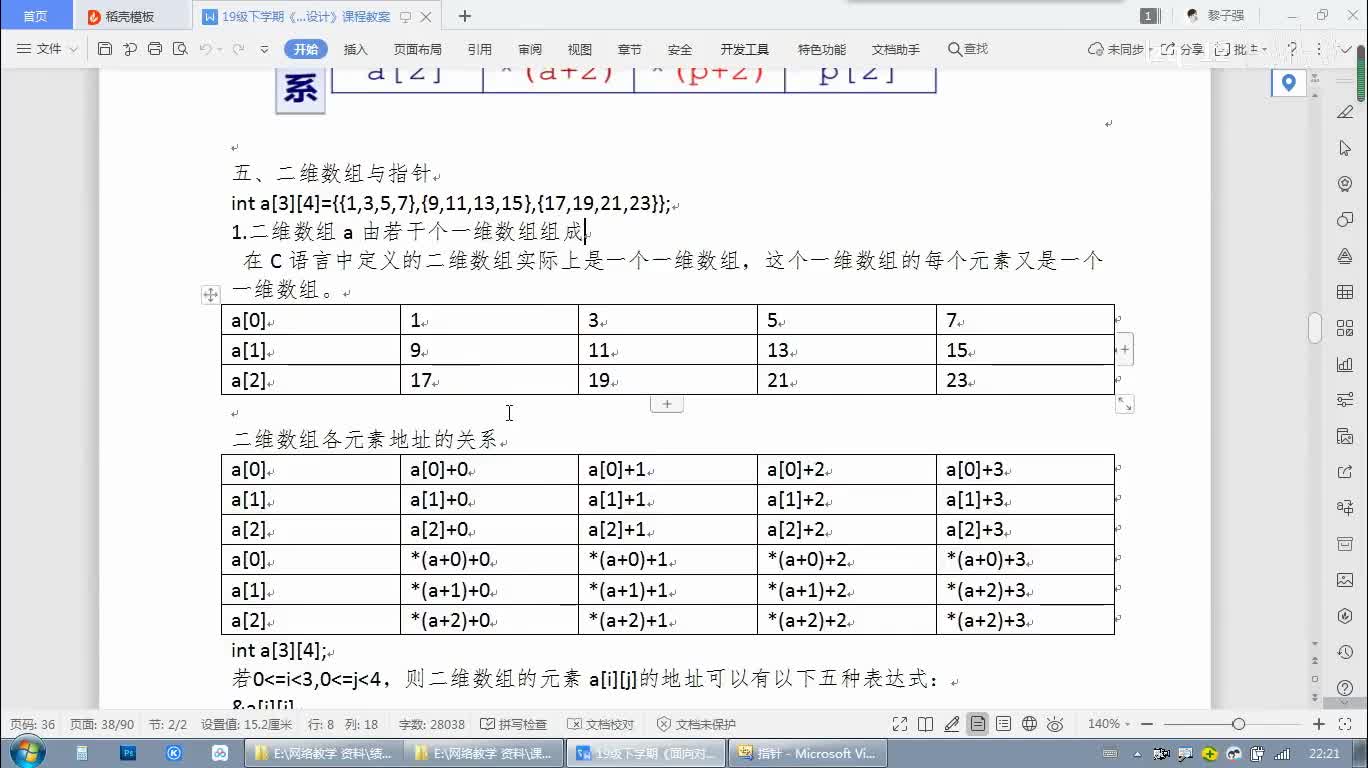The height and width of the screenshot is (768, 1368).
Task: Click the zoom slider handle
Action: (1238, 724)
